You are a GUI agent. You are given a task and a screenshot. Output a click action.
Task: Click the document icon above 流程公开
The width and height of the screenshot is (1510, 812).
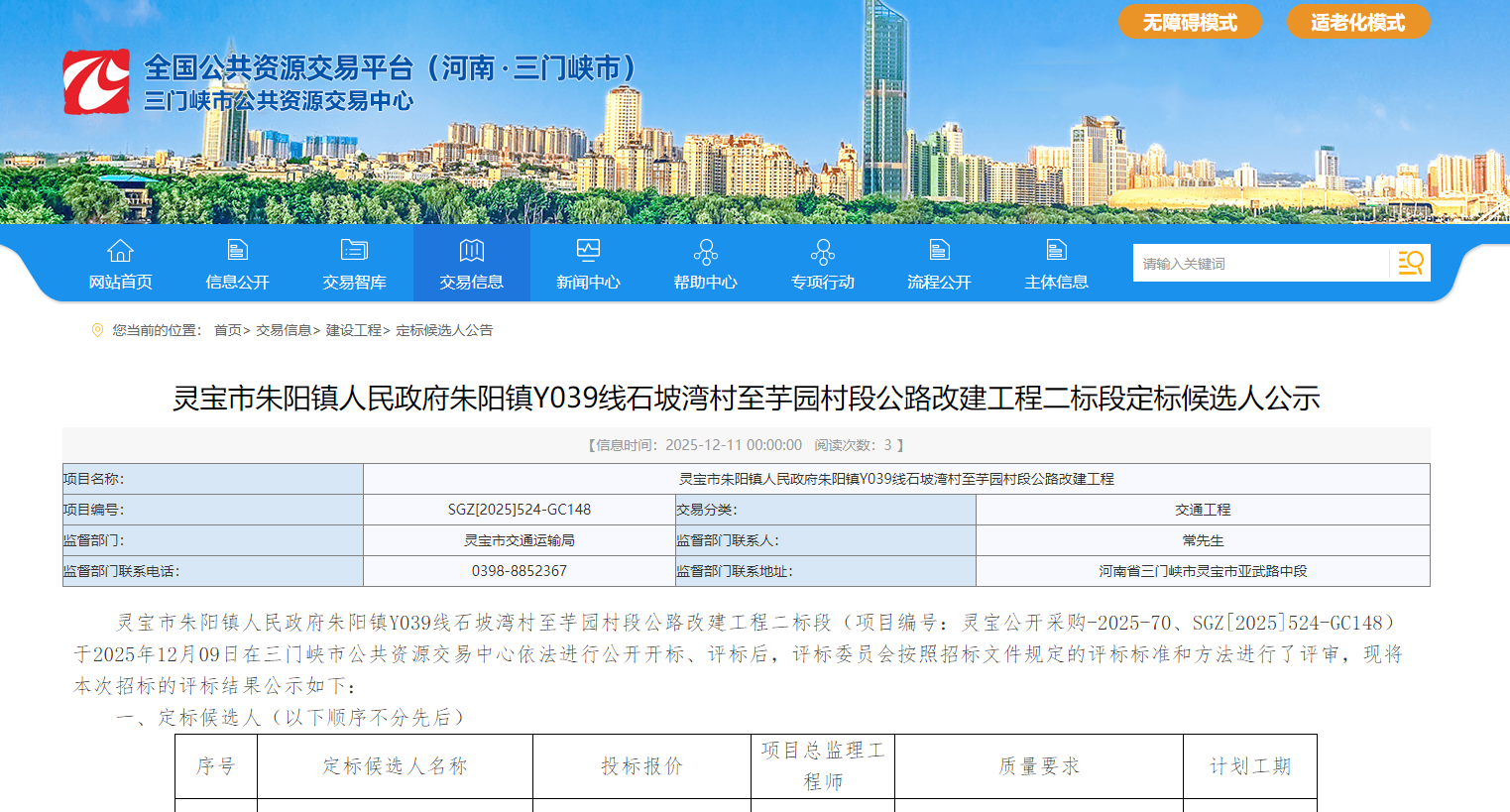tap(939, 250)
